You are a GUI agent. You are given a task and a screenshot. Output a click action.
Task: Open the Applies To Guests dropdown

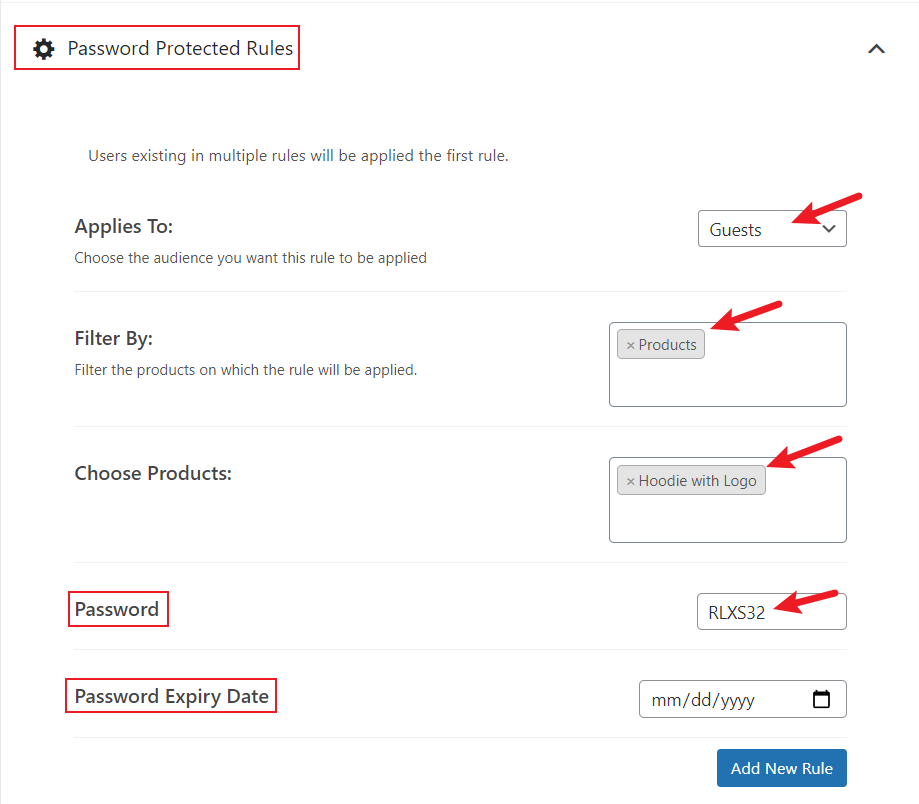point(772,229)
